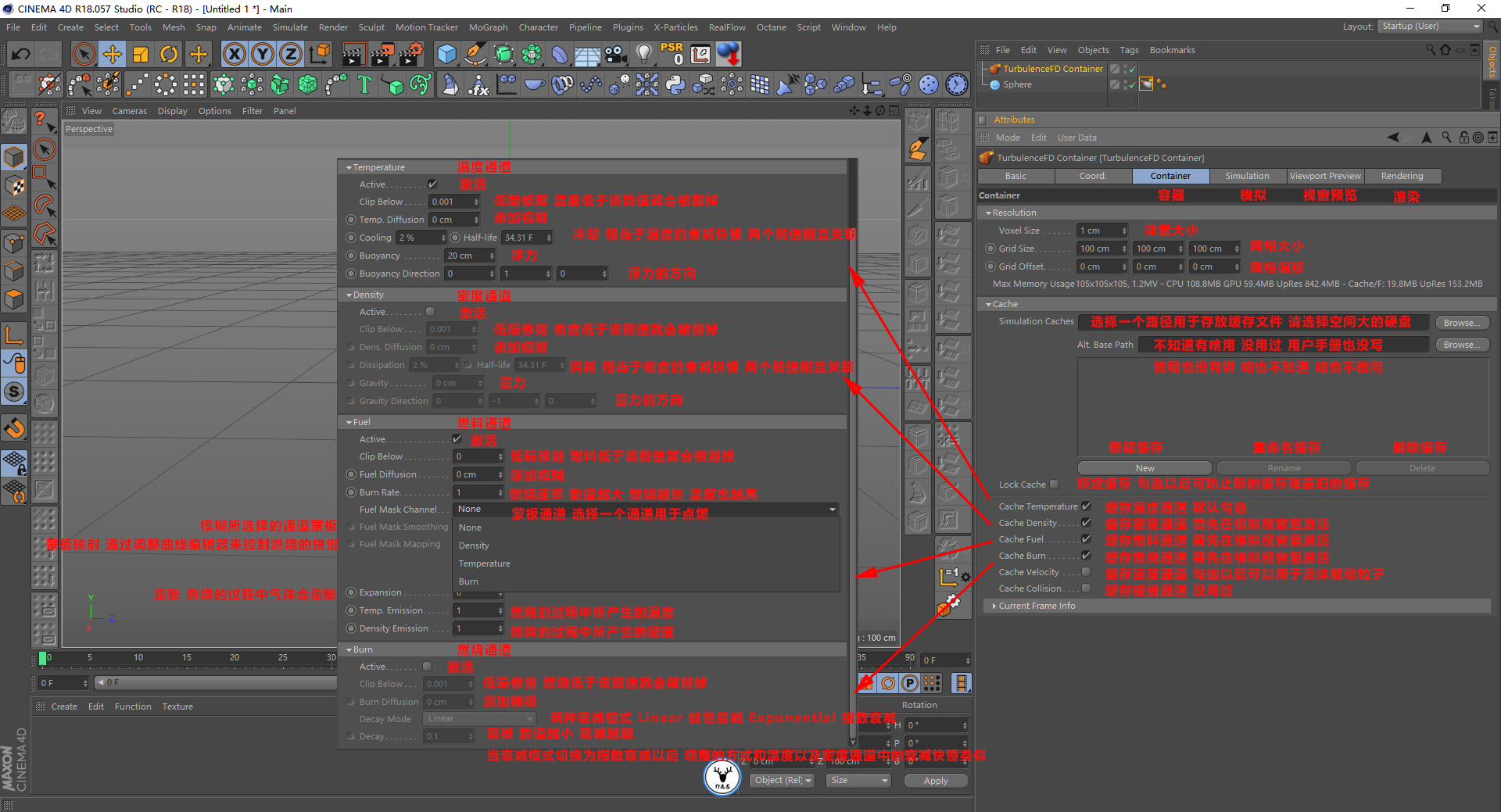Toggle the Fuel Active checkbox
This screenshot has height=812, width=1501.
[457, 439]
